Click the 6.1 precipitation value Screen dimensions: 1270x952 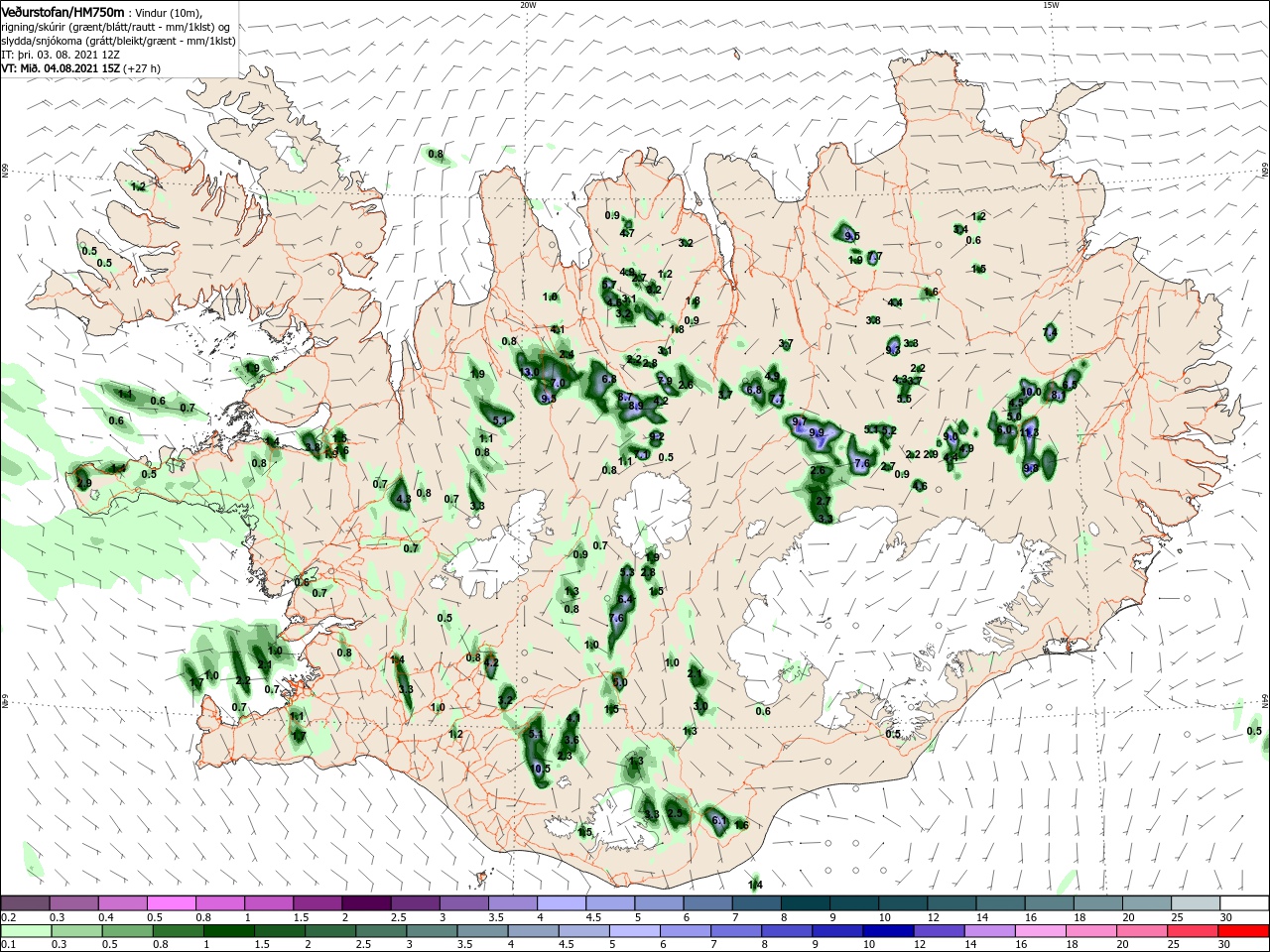pyautogui.click(x=720, y=822)
